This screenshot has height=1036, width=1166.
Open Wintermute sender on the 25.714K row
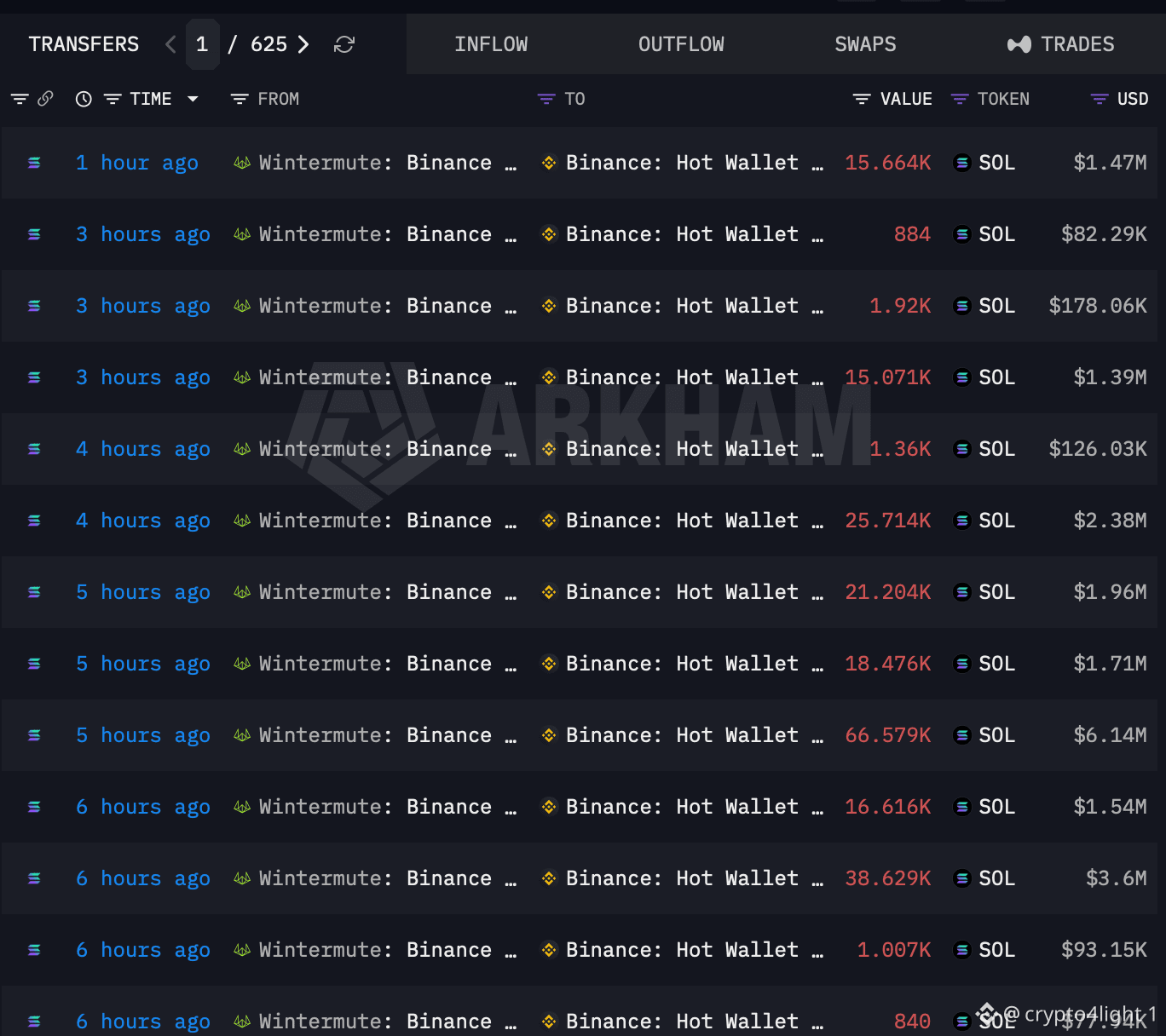pyautogui.click(x=376, y=521)
